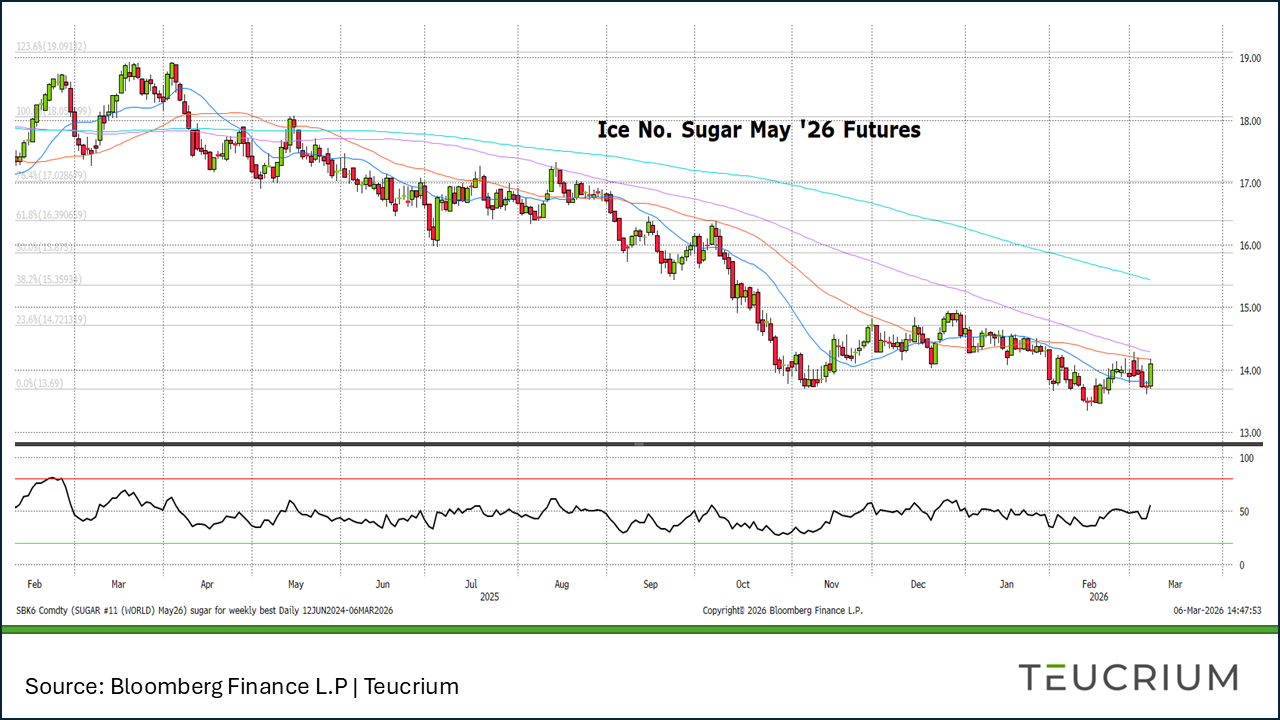
Task: Click the Source: Bloomberg Finance L.P attribution
Action: tap(242, 686)
